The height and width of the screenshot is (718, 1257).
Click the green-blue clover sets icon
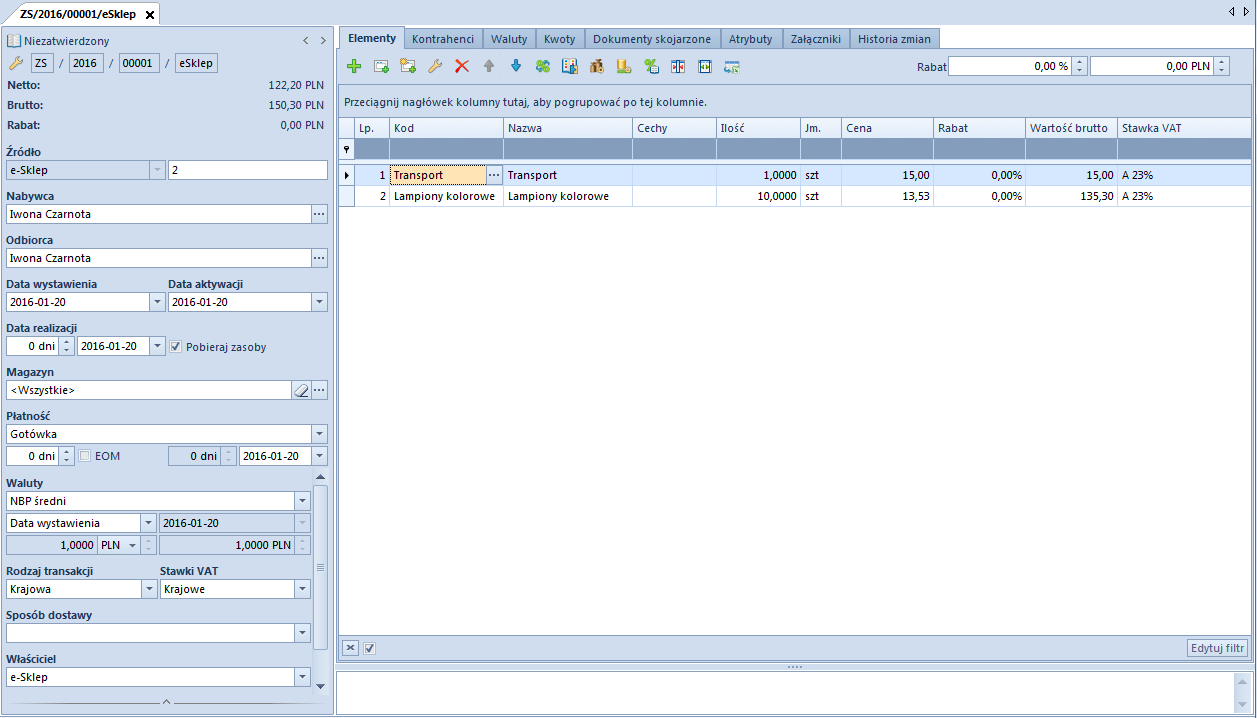click(x=543, y=66)
